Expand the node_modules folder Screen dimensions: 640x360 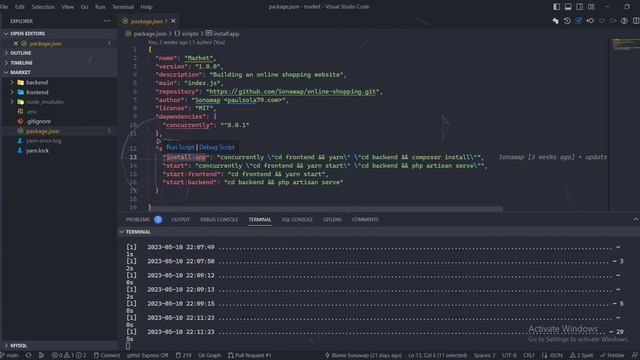point(44,102)
